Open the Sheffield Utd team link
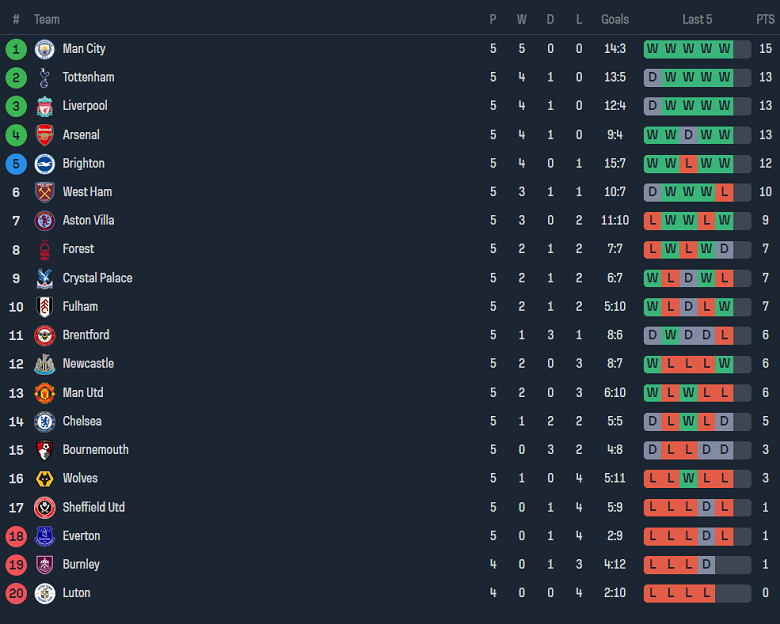The height and width of the screenshot is (624, 780). click(93, 507)
